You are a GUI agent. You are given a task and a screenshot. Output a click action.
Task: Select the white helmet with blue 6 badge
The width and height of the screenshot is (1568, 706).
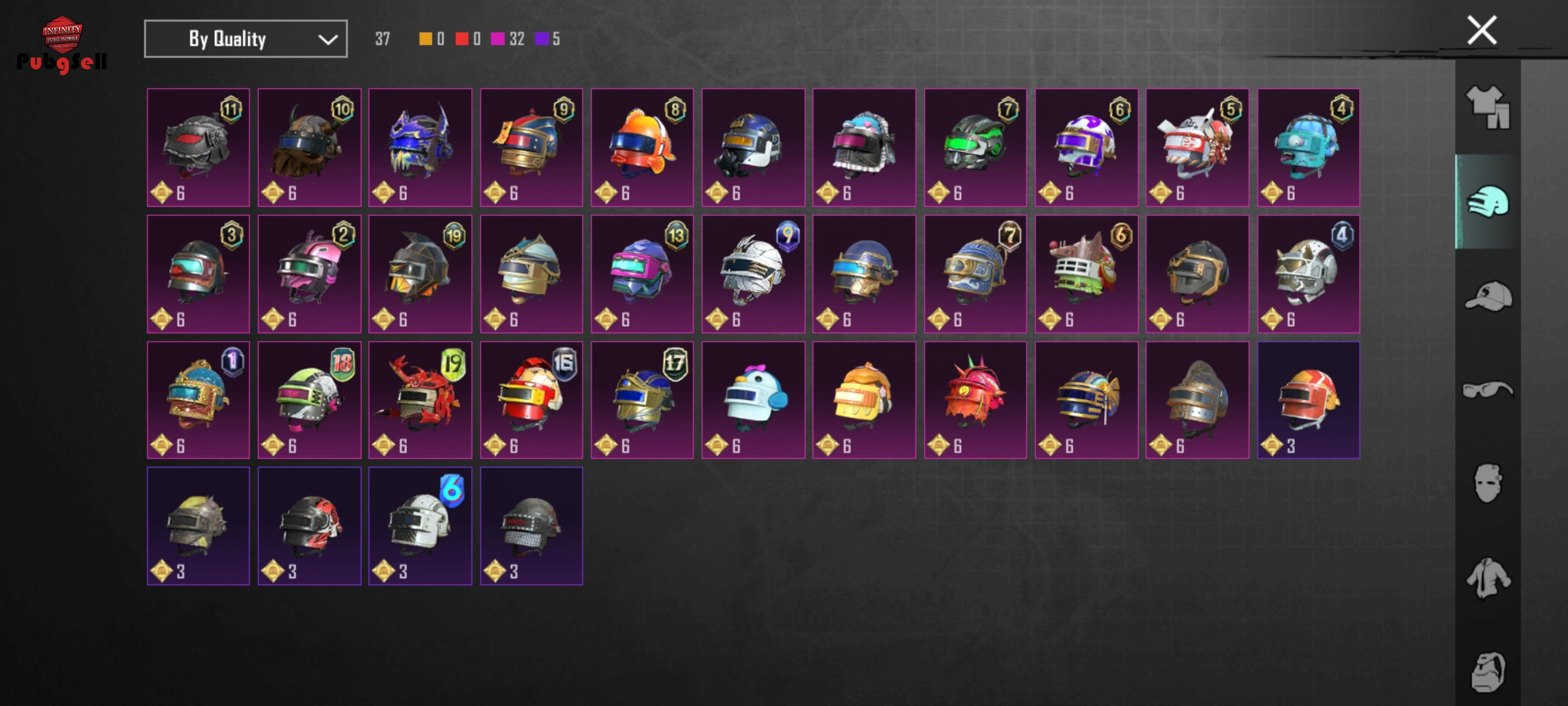tap(420, 526)
